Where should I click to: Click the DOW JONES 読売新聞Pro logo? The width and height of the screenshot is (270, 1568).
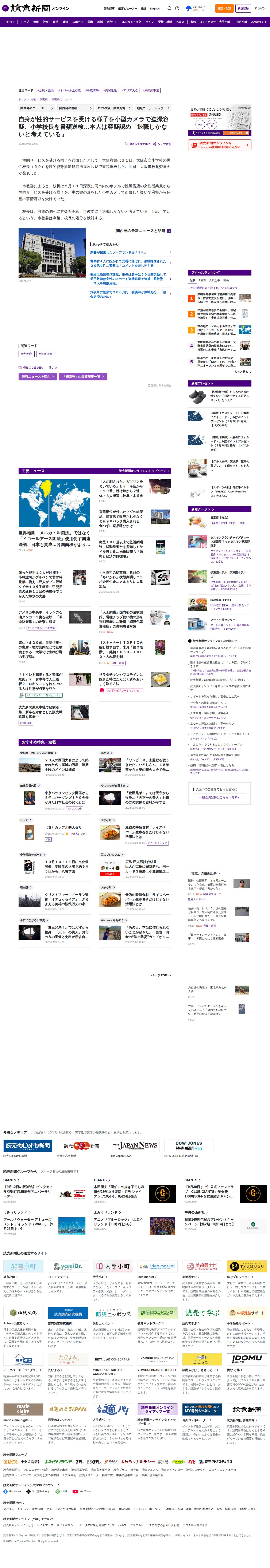coord(189,1146)
